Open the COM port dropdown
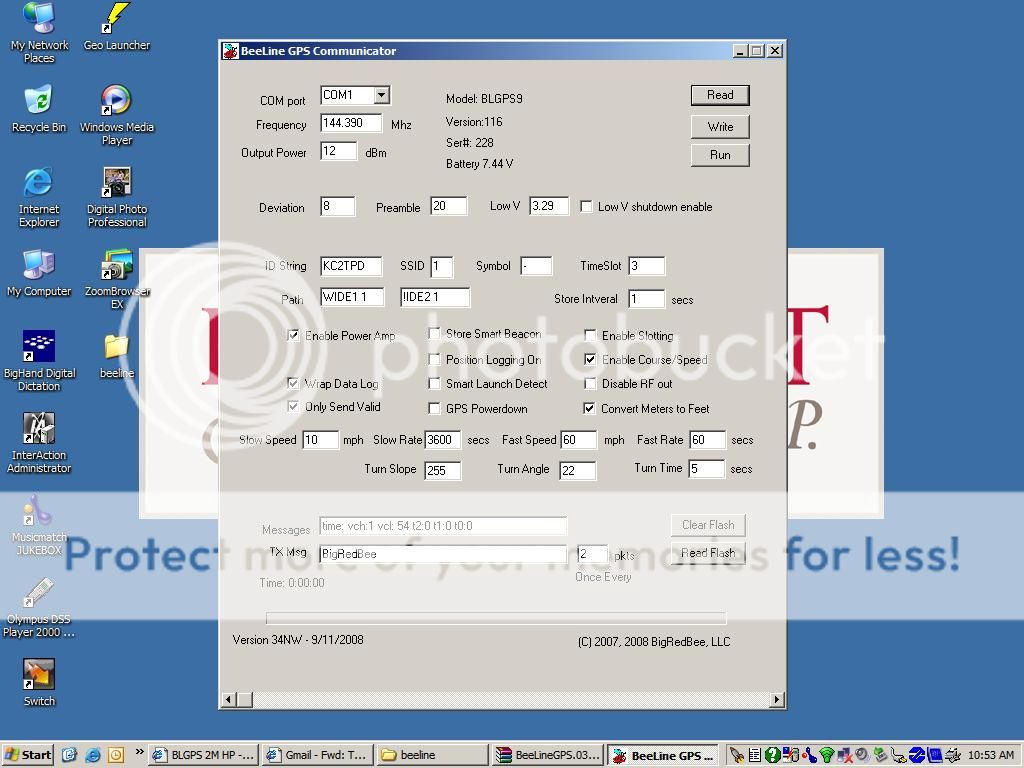Viewport: 1024px width, 768px height. click(381, 95)
